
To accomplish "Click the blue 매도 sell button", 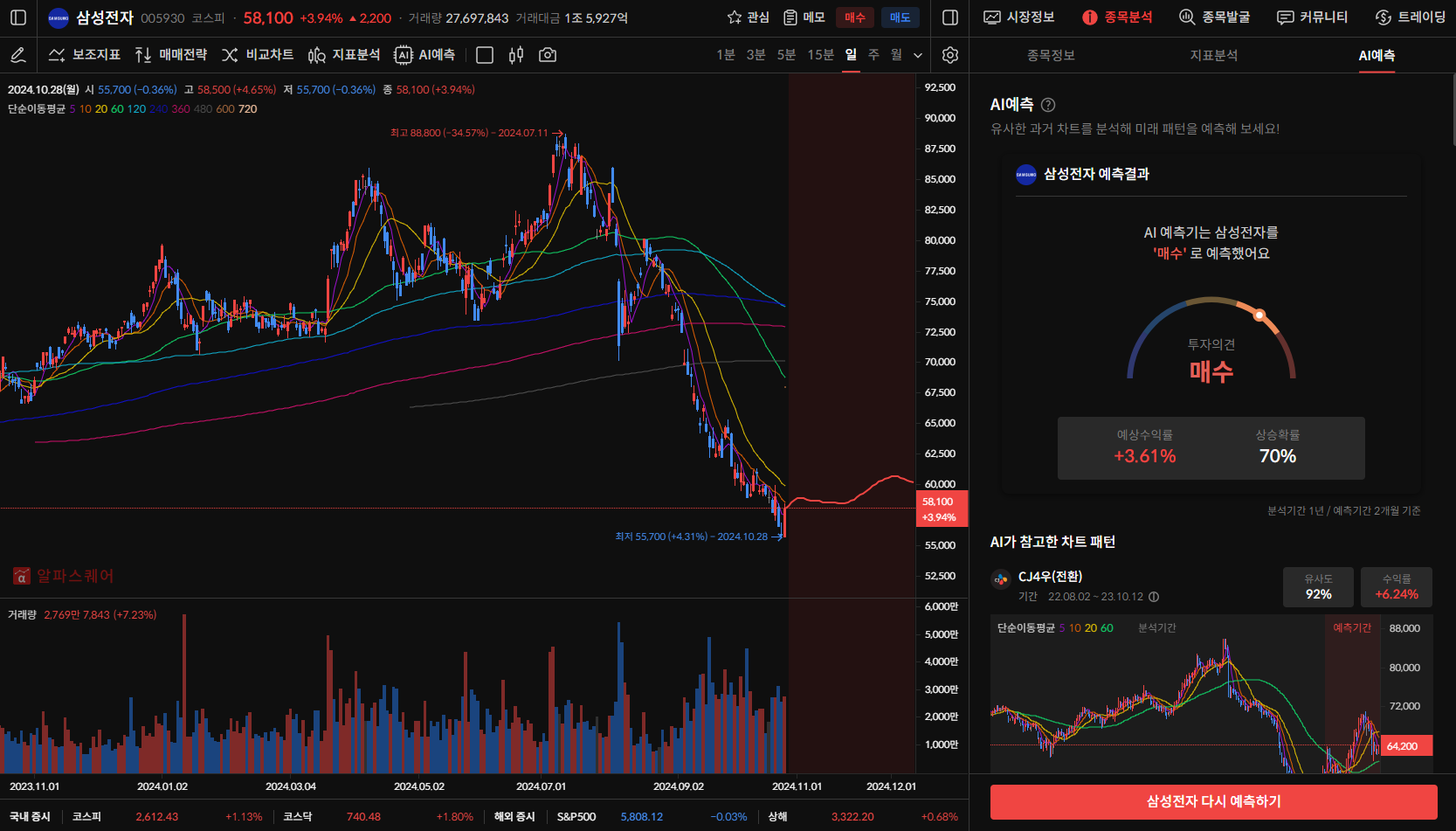I will (x=901, y=17).
